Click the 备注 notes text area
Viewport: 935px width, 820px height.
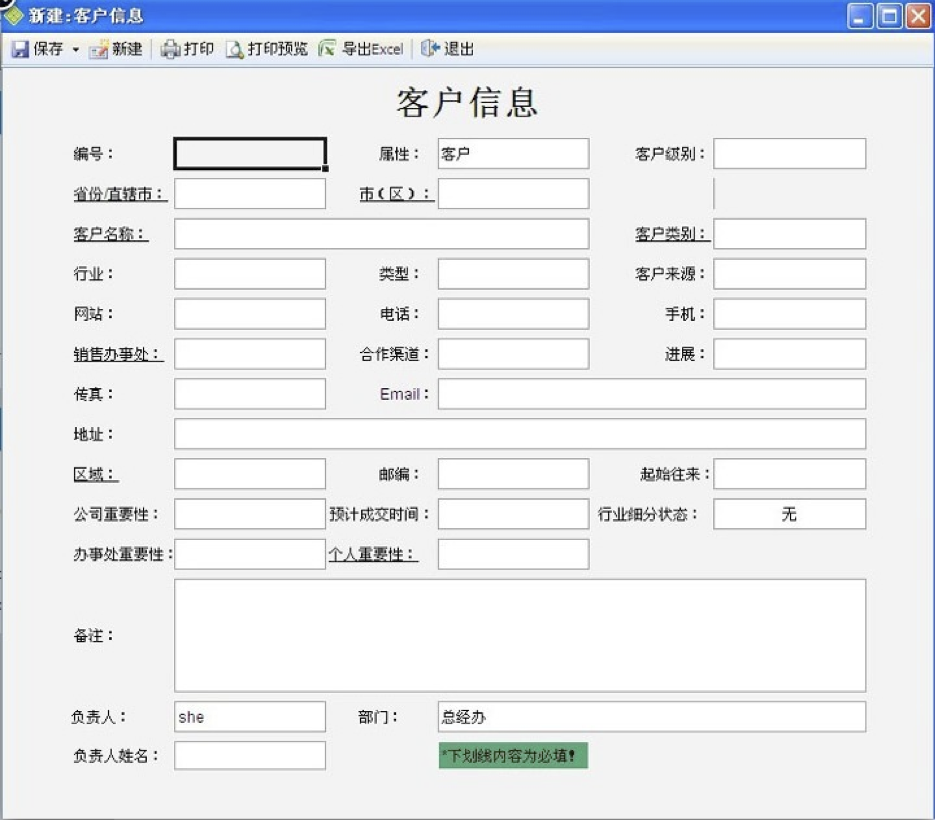(x=520, y=636)
